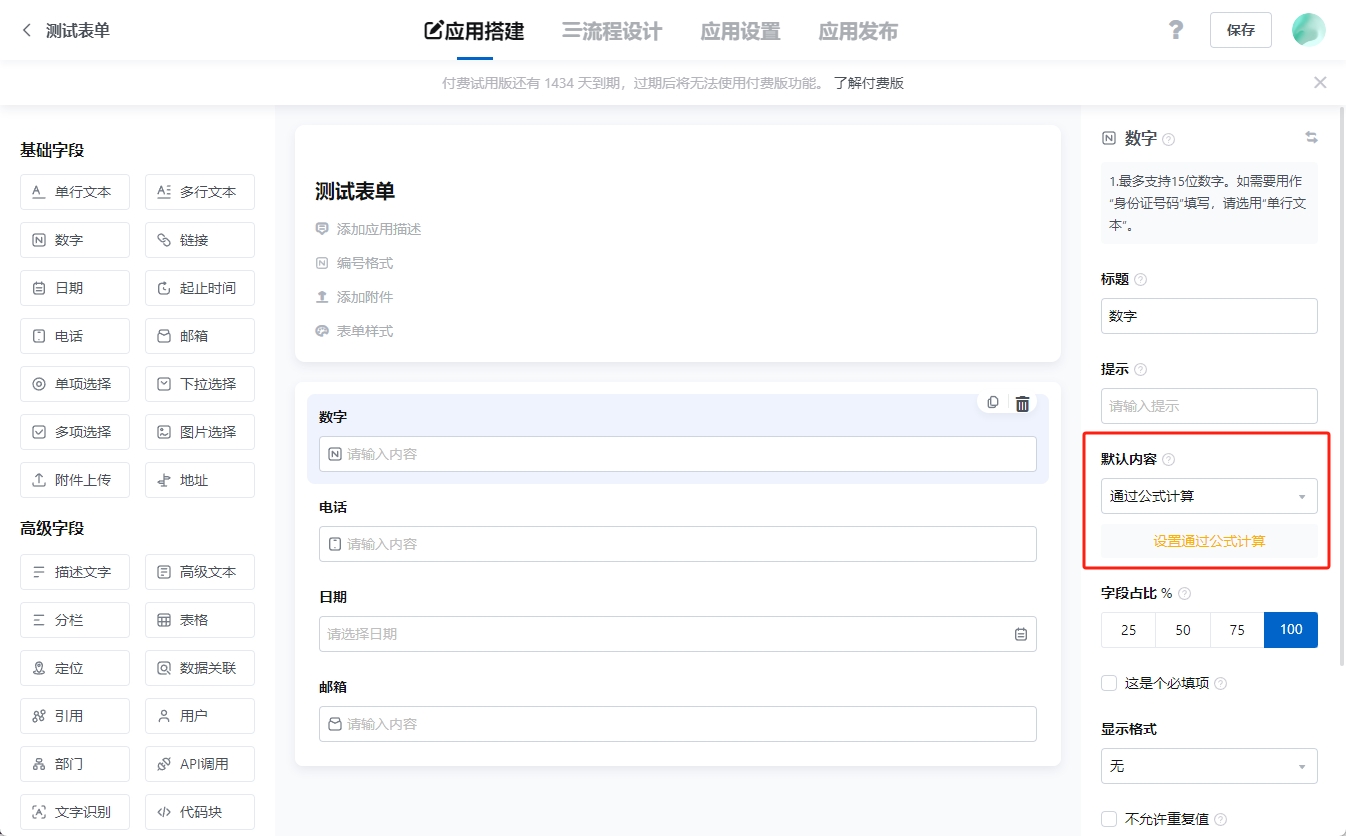Enable 这是个必填项 checkbox
The width and height of the screenshot is (1346, 836).
1108,682
